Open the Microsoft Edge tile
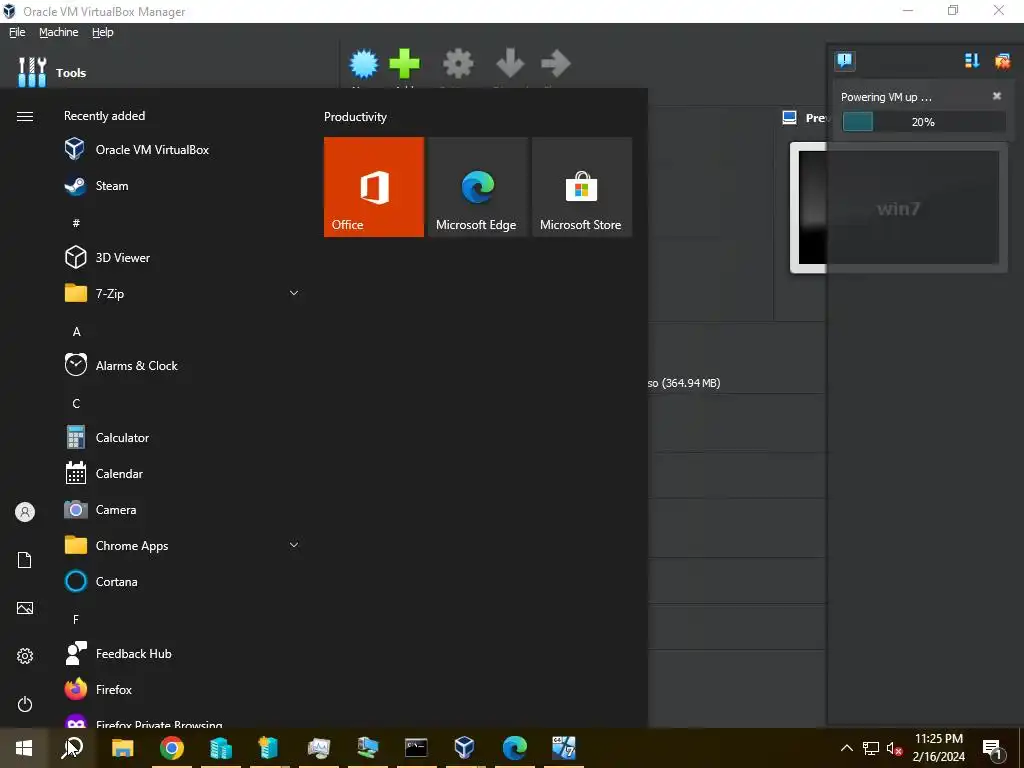 coord(477,187)
